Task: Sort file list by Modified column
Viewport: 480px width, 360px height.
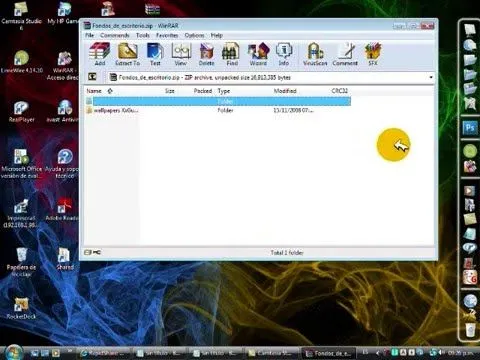Action: (x=285, y=91)
